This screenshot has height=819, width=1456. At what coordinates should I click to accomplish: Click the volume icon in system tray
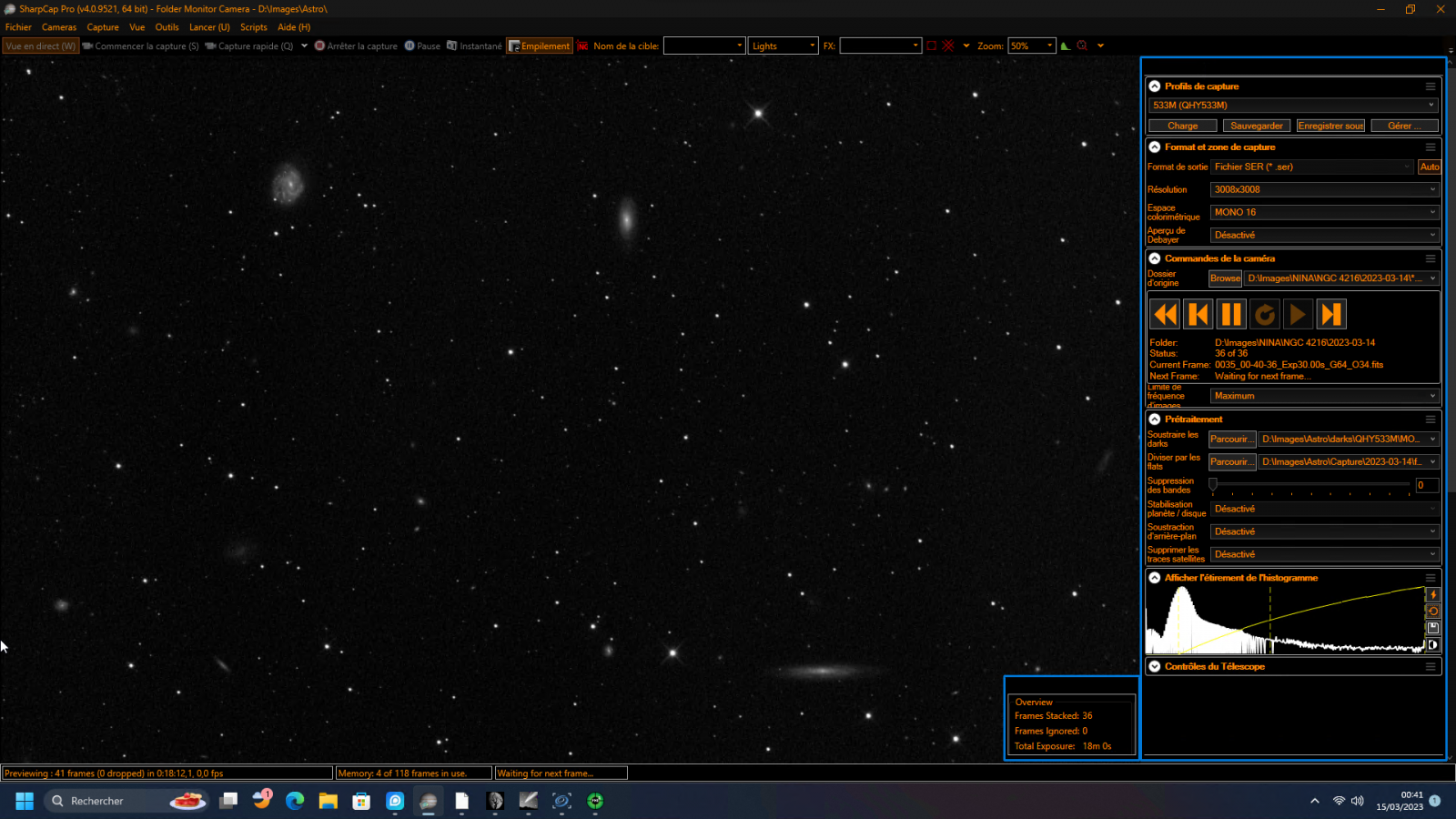click(x=1358, y=801)
